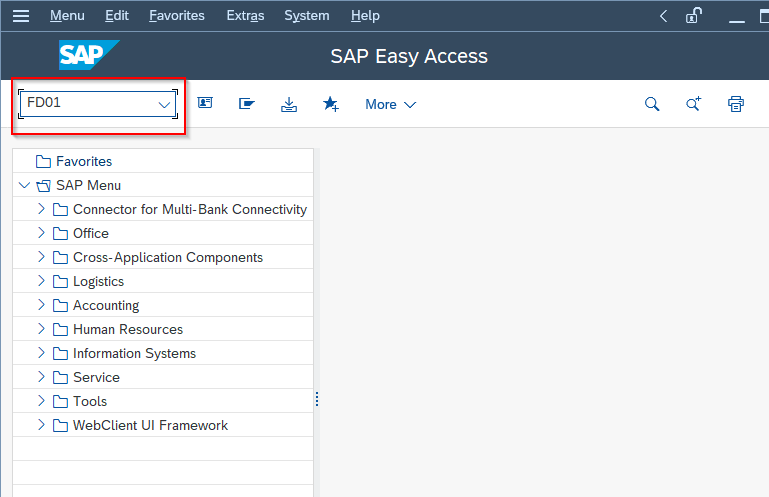Select the Cross-Application Components label
The image size is (769, 497).
click(168, 258)
